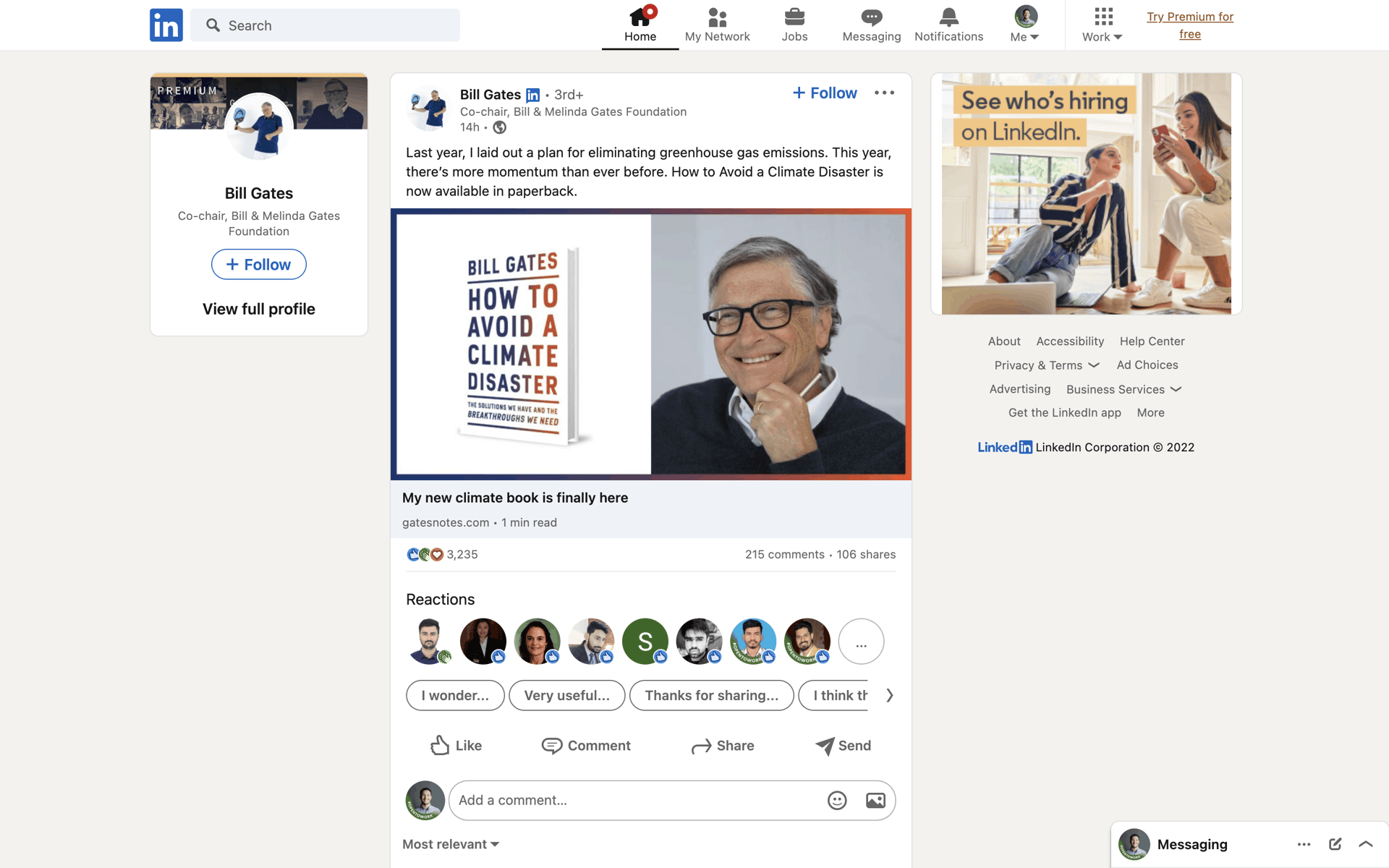This screenshot has height=868, width=1389.
Task: Click into the Search field
Action: click(x=326, y=25)
